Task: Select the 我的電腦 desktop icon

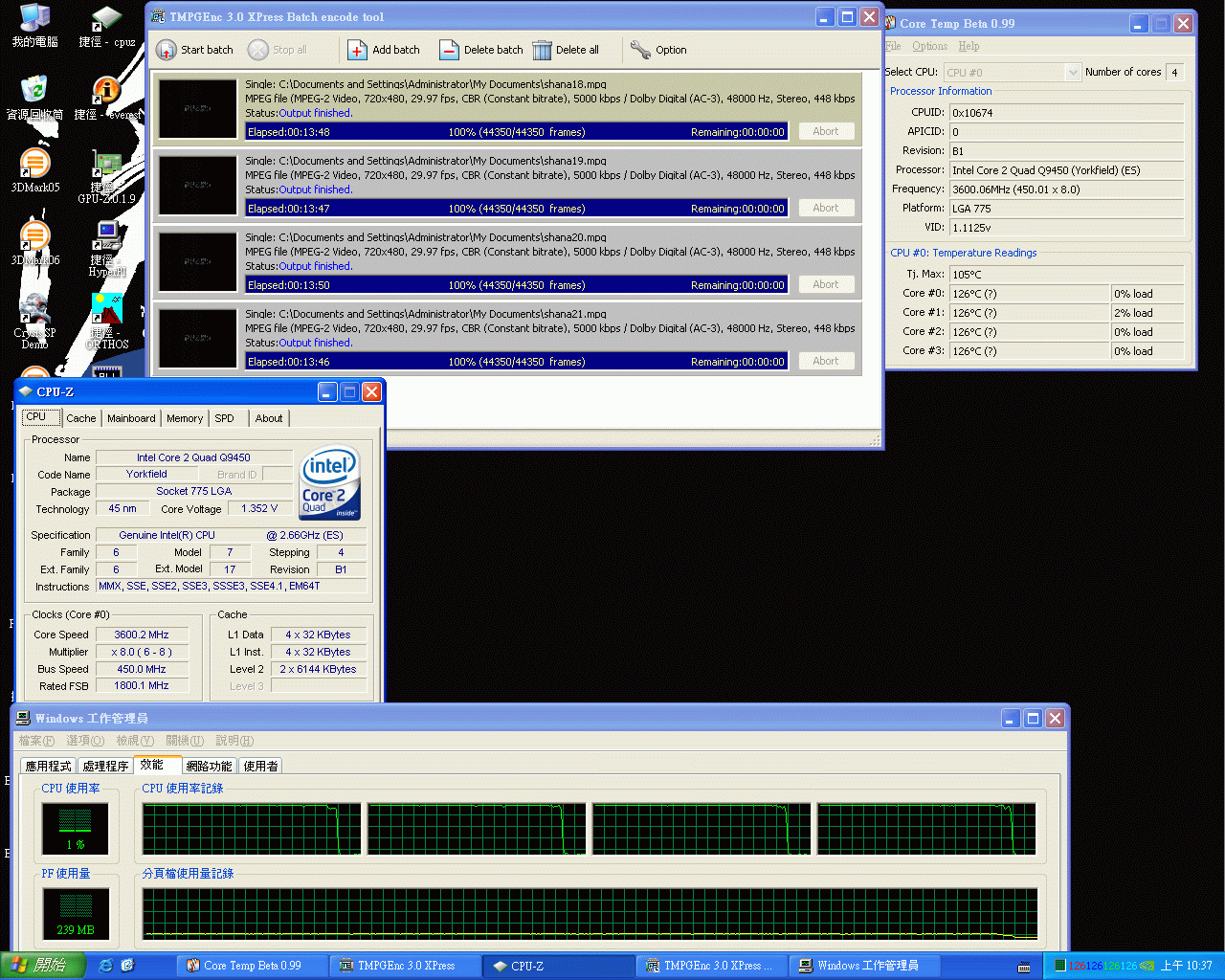Action: (34, 27)
